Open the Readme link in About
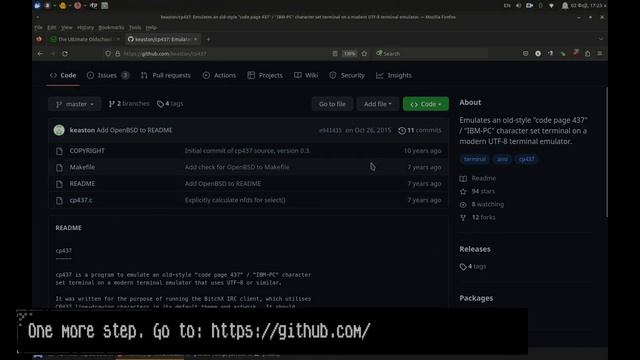This screenshot has width=640, height=360. pyautogui.click(x=478, y=178)
